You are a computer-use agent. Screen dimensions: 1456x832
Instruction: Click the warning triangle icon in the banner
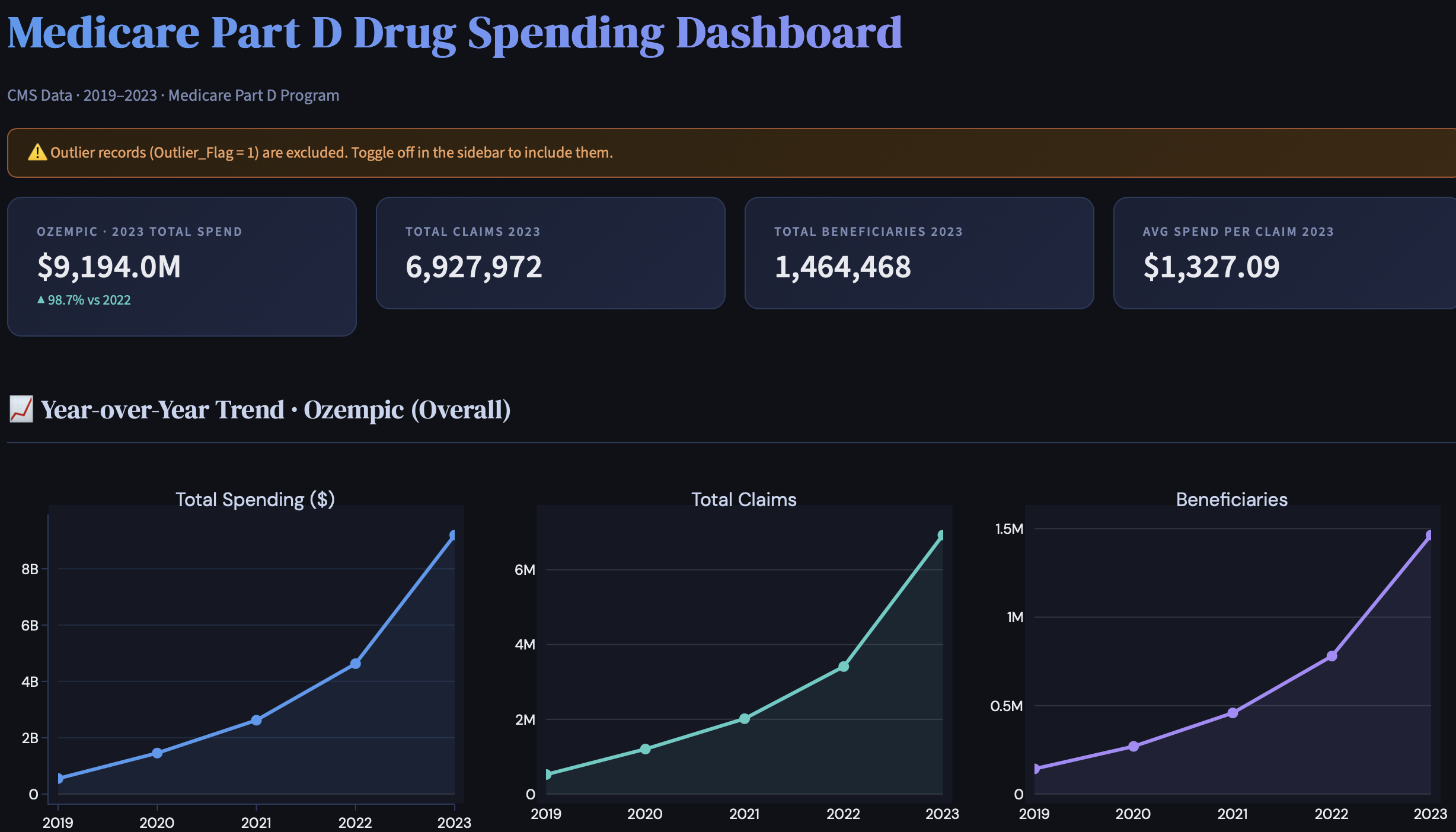pyautogui.click(x=37, y=152)
